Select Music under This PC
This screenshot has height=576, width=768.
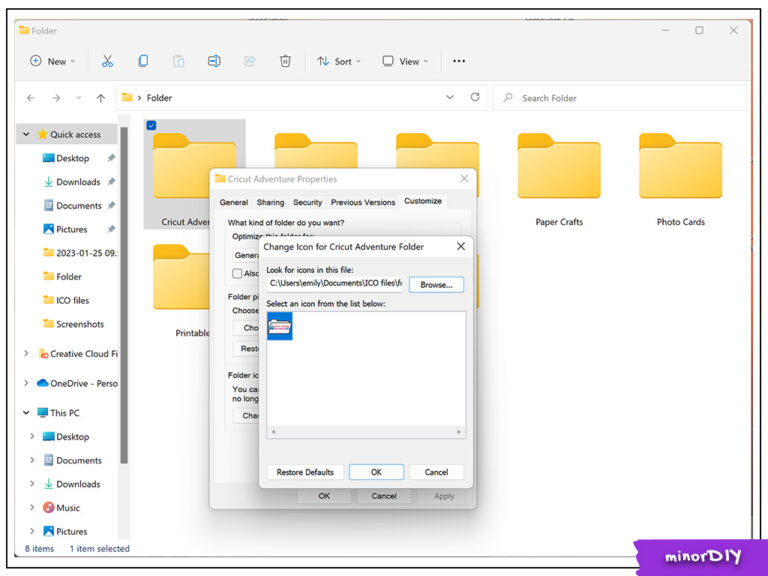68,508
